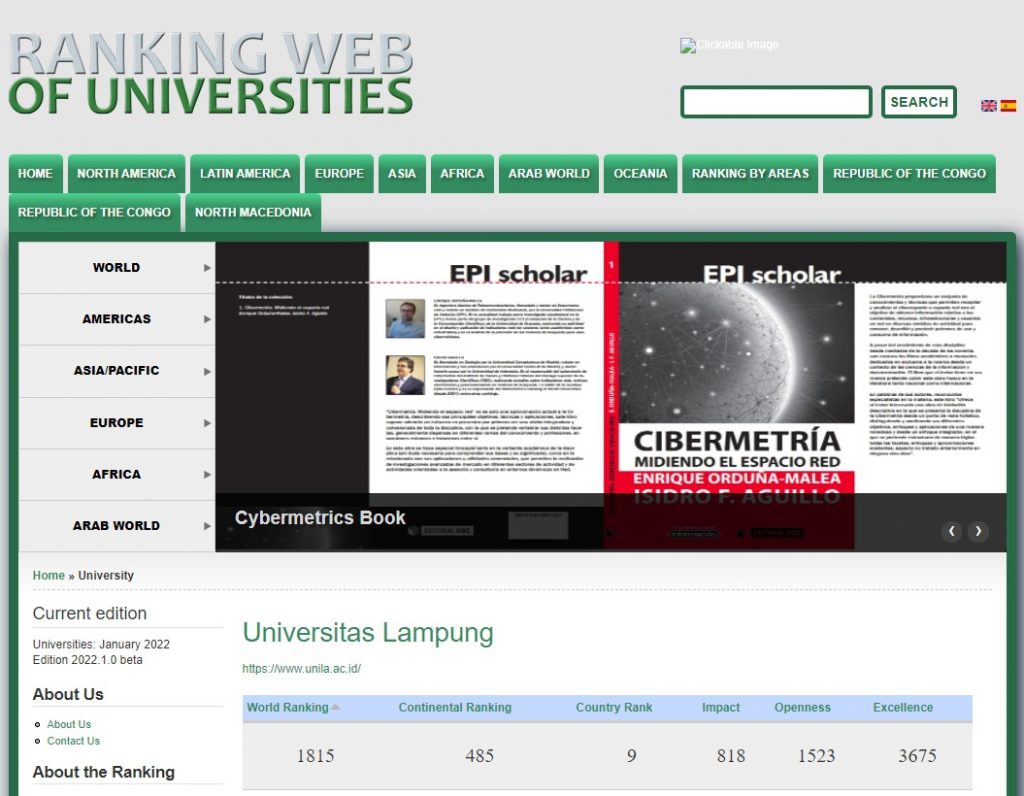The height and width of the screenshot is (796, 1024).
Task: Open REPUBLIC OF THE CONGO tab beside NORTH MACEDONIA
Action: 94,212
